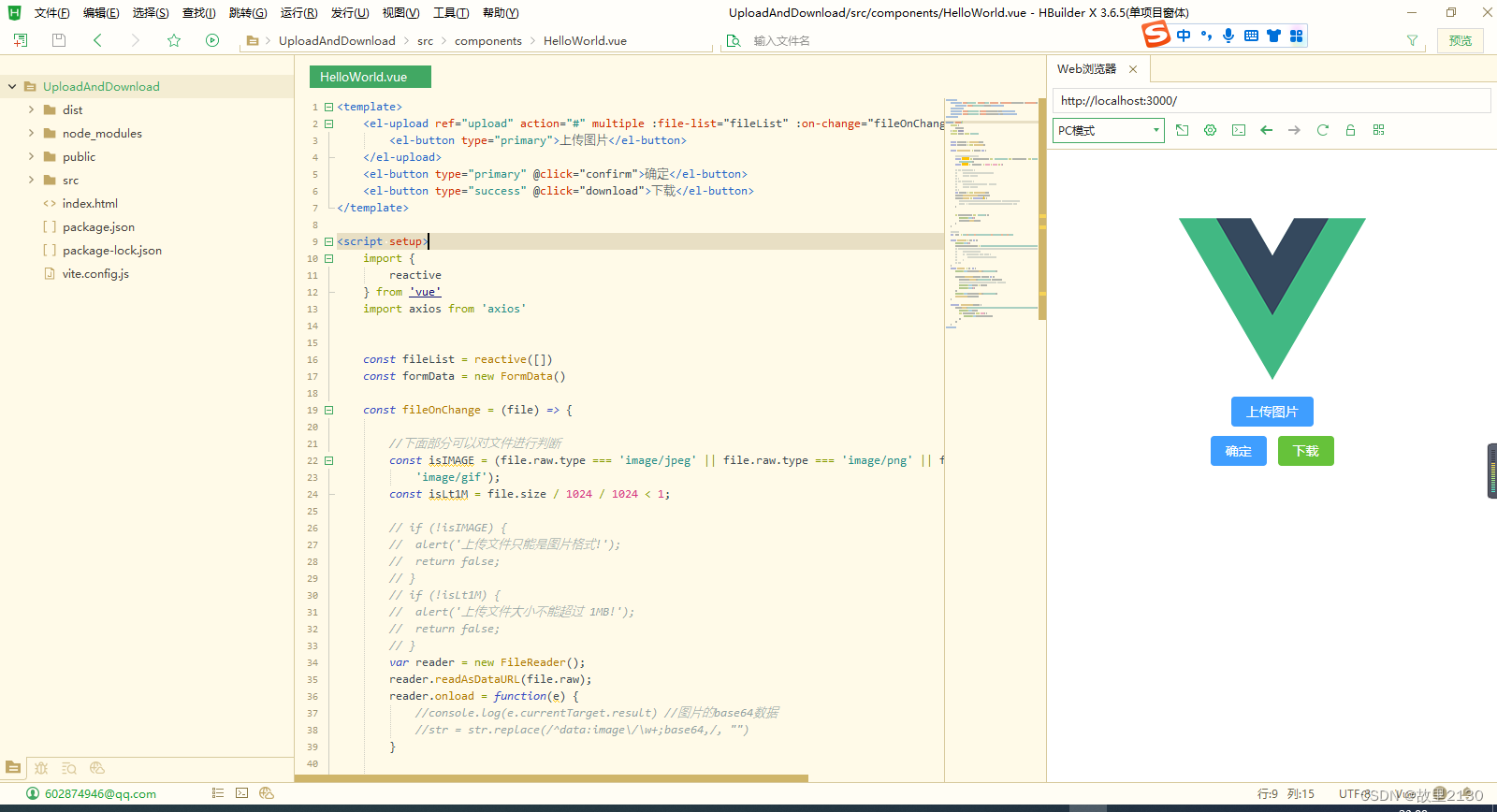
Task: Click the editor horizontal scrollbar
Action: (x=552, y=778)
